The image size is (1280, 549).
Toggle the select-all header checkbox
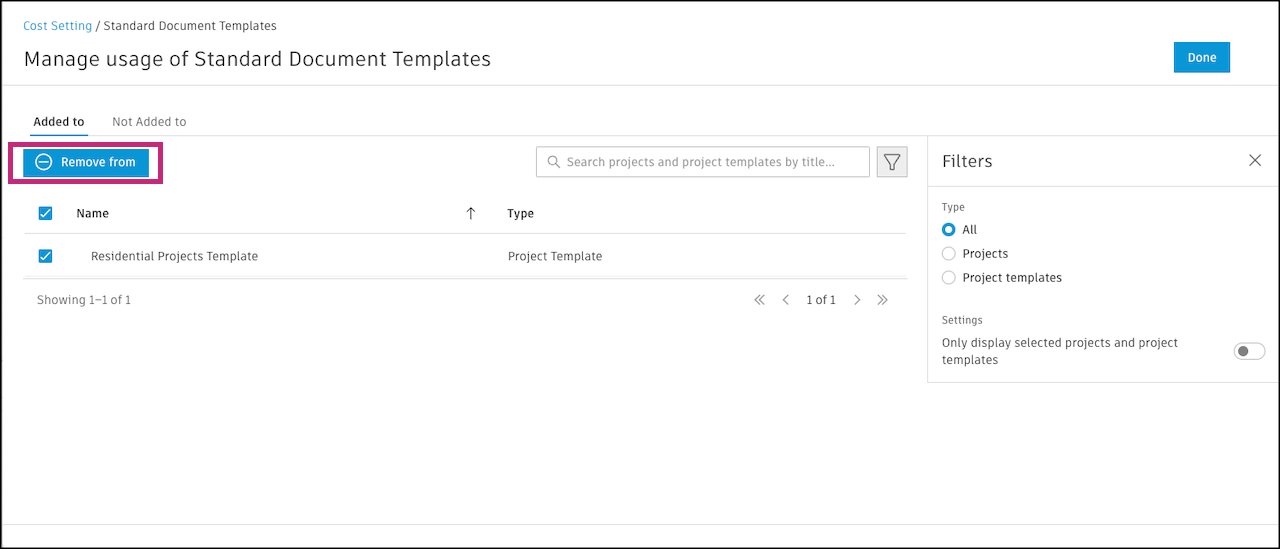click(x=45, y=213)
